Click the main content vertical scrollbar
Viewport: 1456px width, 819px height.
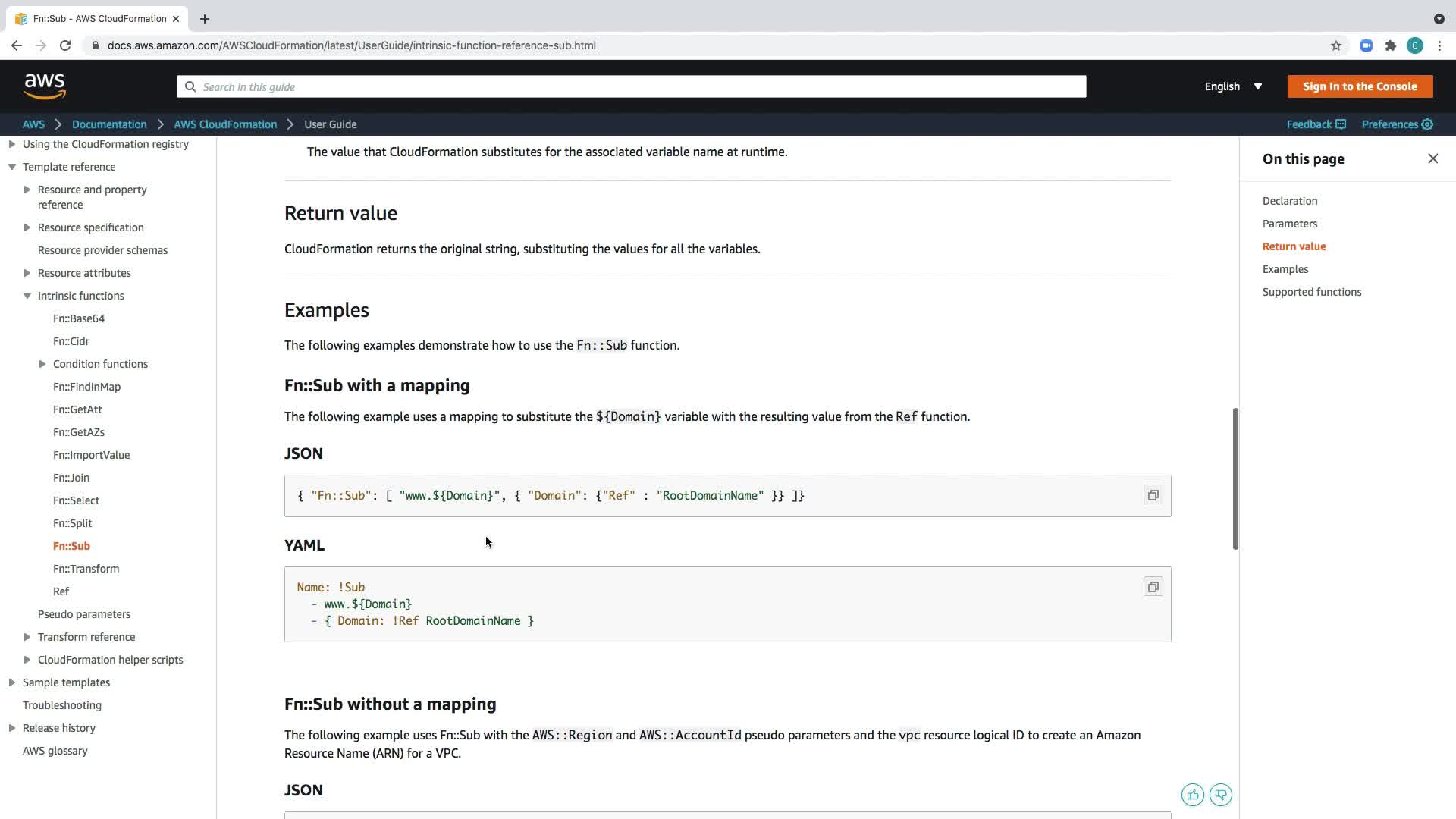pos(1235,478)
